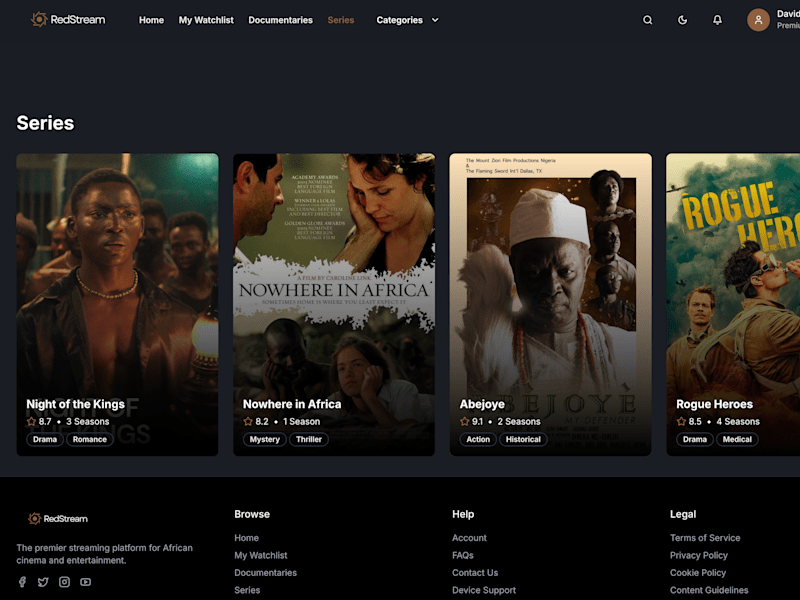
Task: Open notifications bell icon
Action: 717,20
